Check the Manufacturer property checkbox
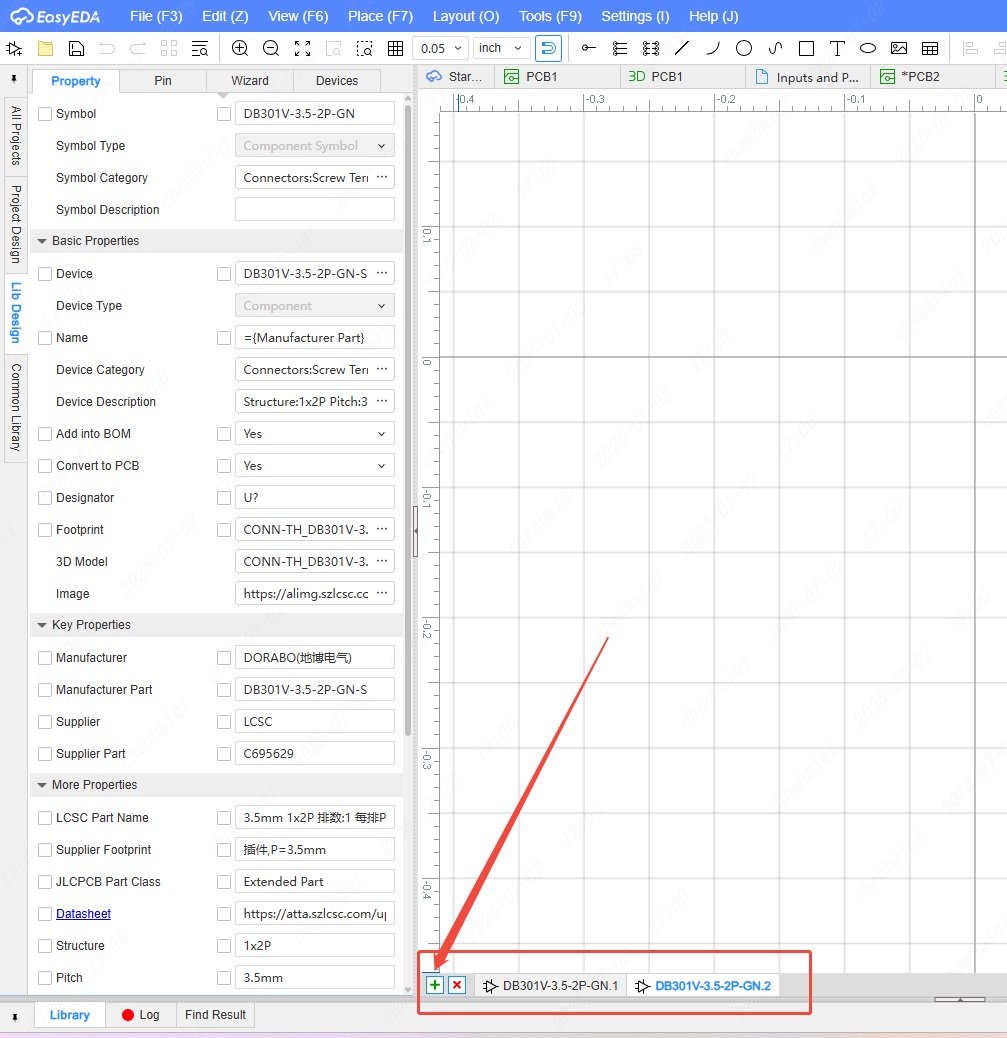The image size is (1007, 1038). coord(45,658)
